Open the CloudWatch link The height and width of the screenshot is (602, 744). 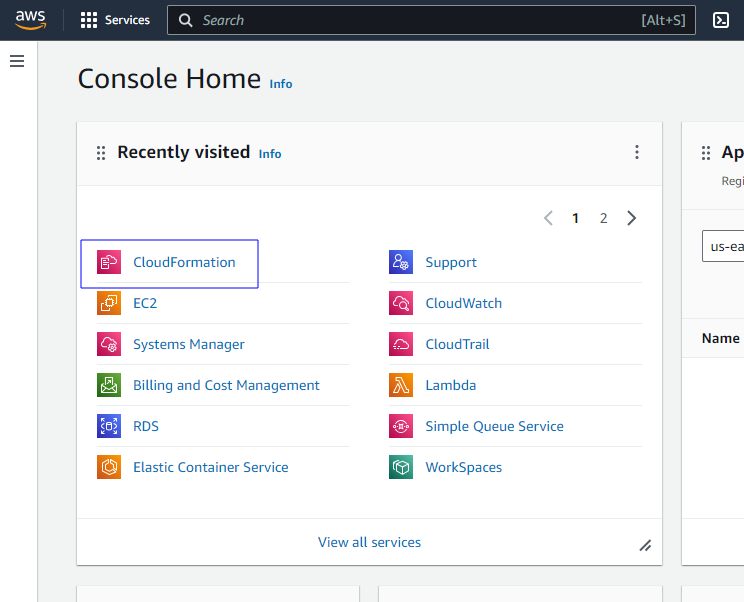coord(464,303)
